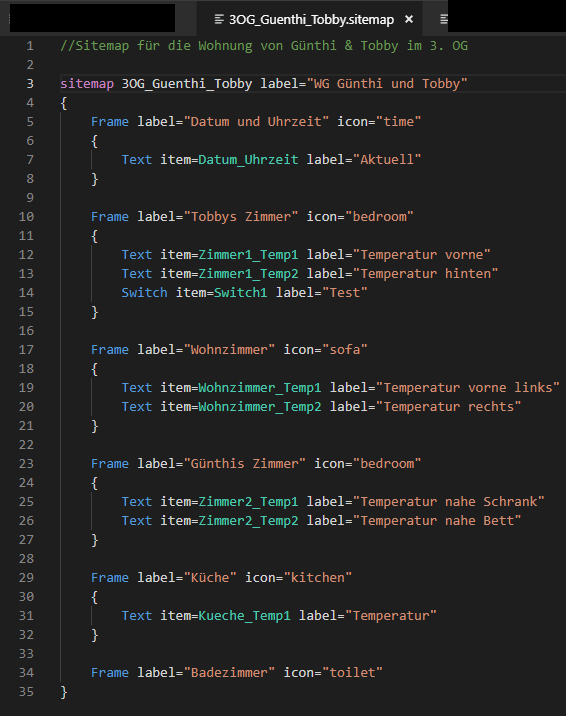Click the 'Switch' keyword on line 14
566x716 pixels.
[144, 293]
